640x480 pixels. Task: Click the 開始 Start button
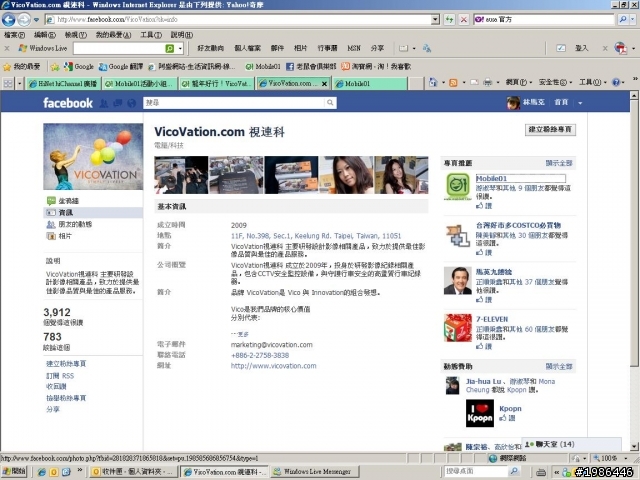(14, 472)
